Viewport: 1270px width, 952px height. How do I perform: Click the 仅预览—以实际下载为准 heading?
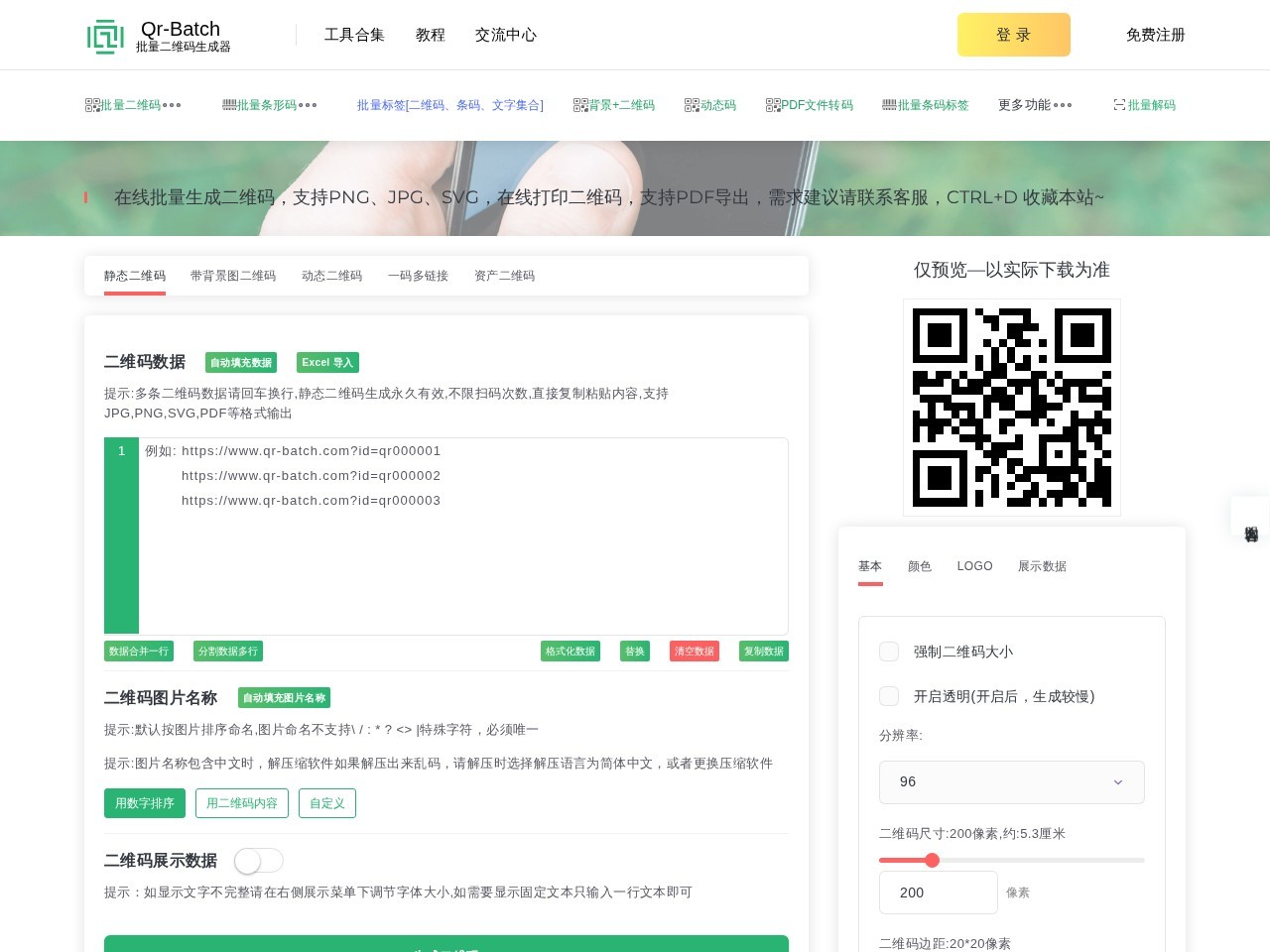[1012, 270]
